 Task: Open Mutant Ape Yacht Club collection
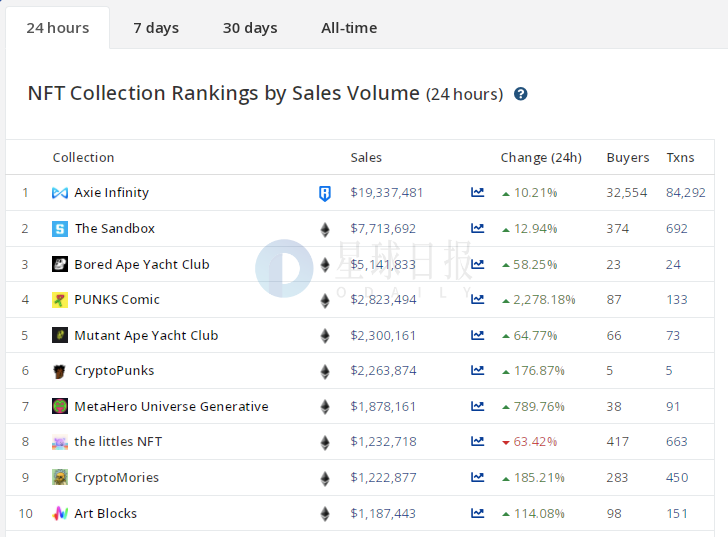[146, 336]
